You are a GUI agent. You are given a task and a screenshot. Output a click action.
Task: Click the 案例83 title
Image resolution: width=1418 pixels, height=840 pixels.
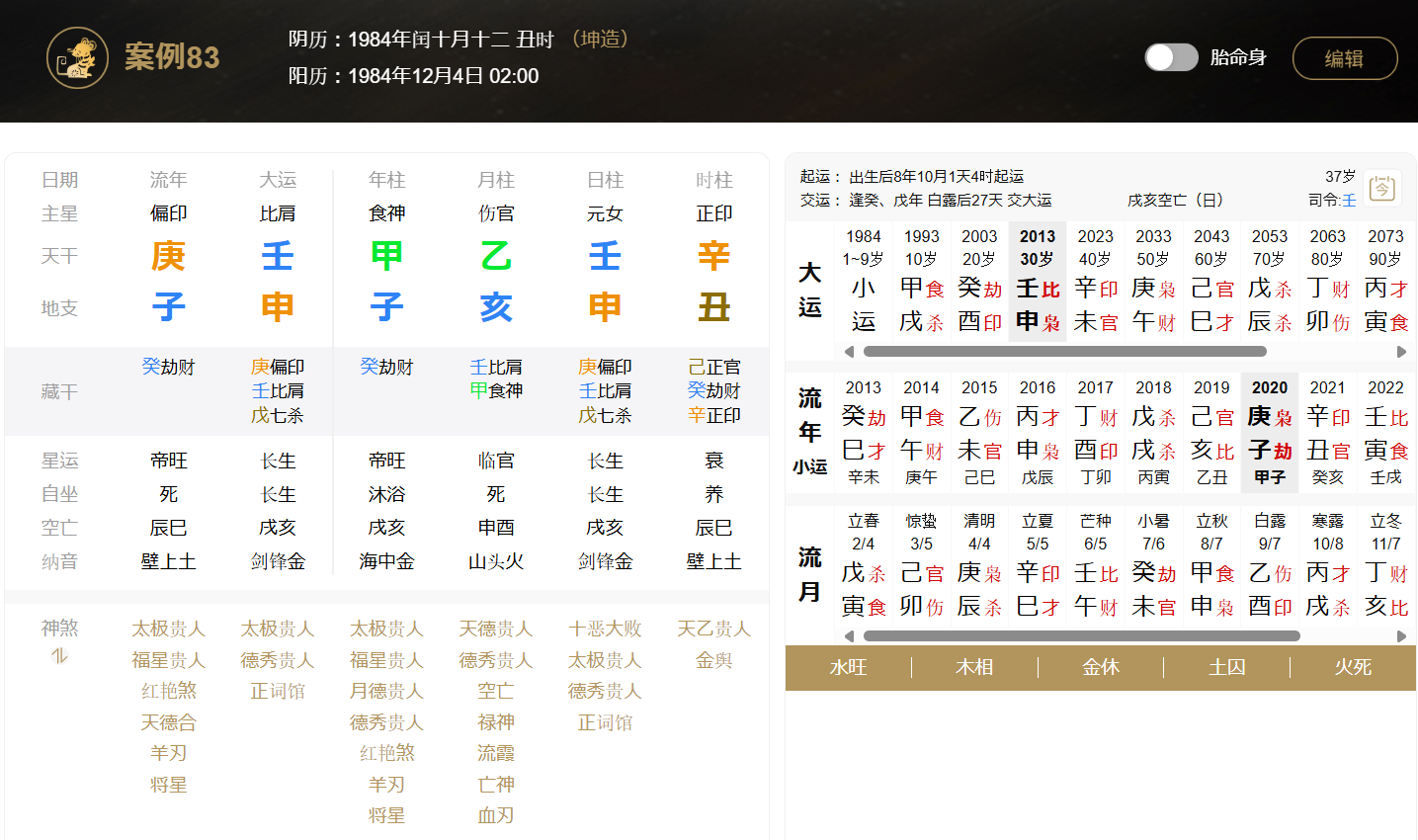tap(172, 57)
